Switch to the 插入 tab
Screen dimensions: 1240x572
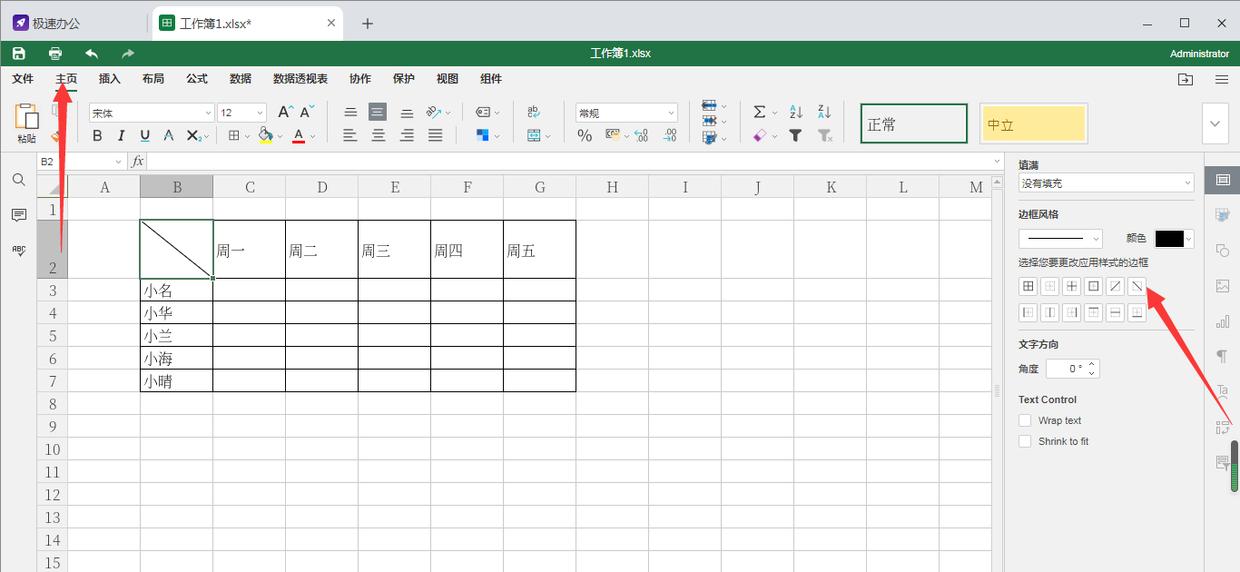pos(110,79)
